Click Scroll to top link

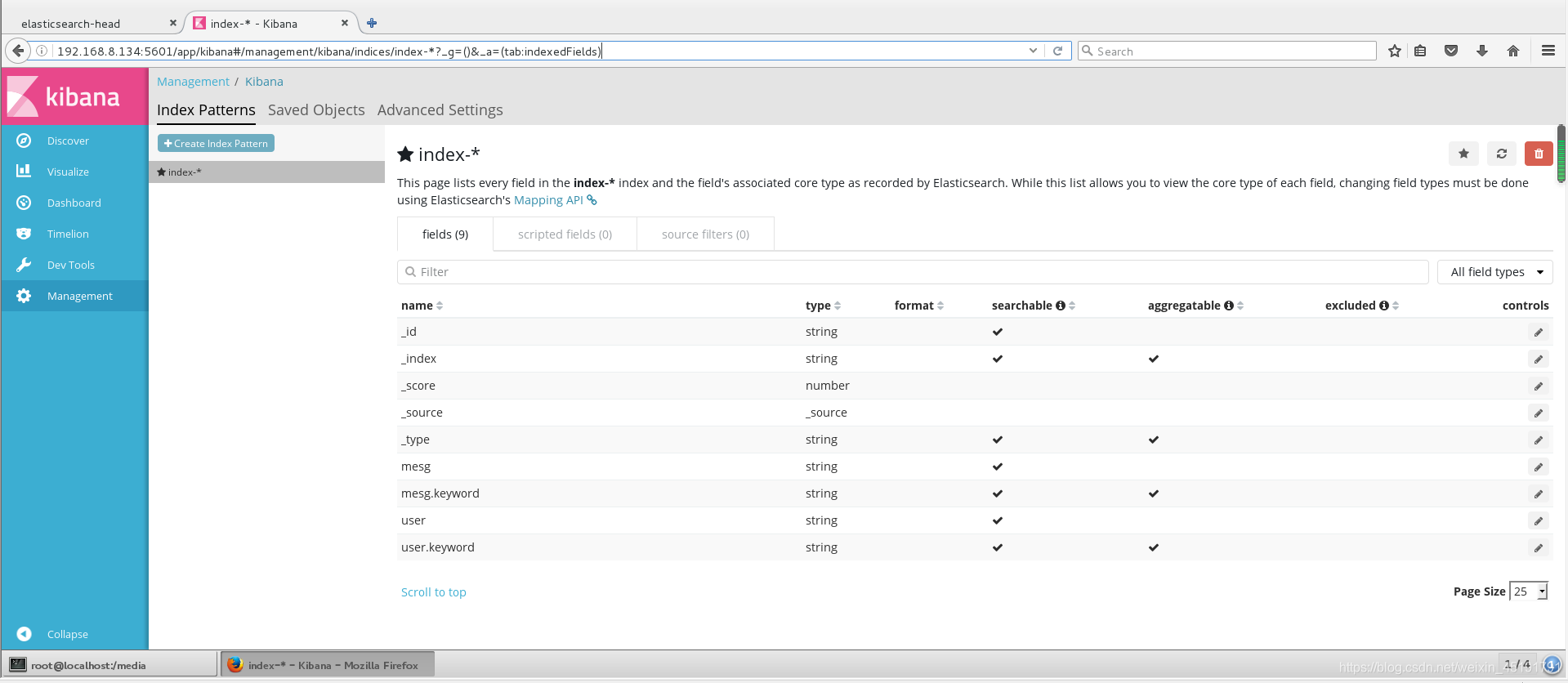[x=434, y=592]
